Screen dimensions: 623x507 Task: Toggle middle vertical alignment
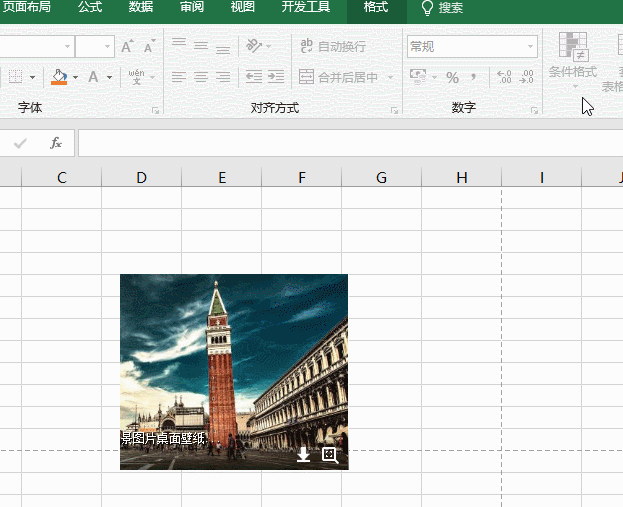(201, 46)
